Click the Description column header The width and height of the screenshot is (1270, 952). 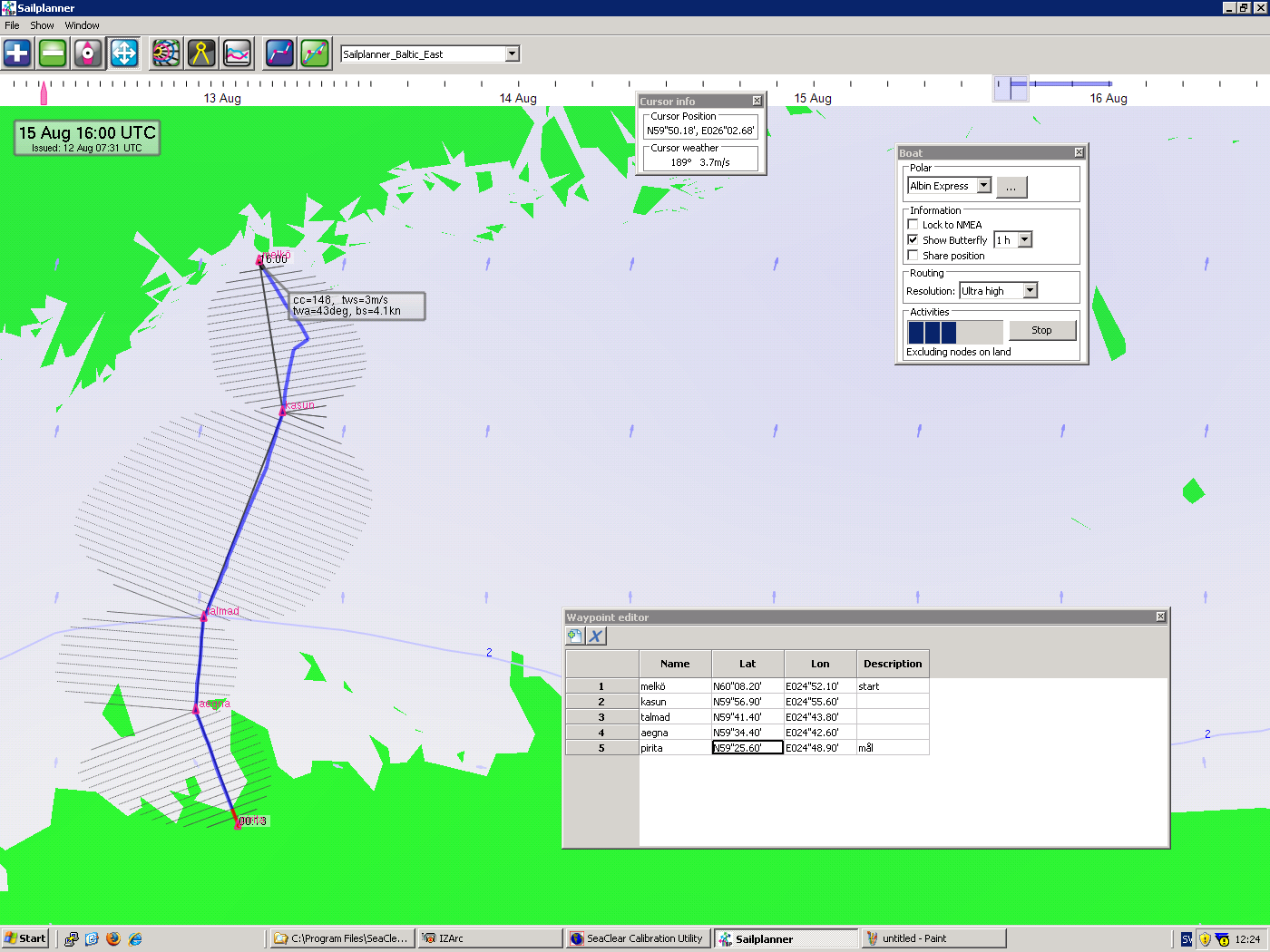pyautogui.click(x=893, y=664)
